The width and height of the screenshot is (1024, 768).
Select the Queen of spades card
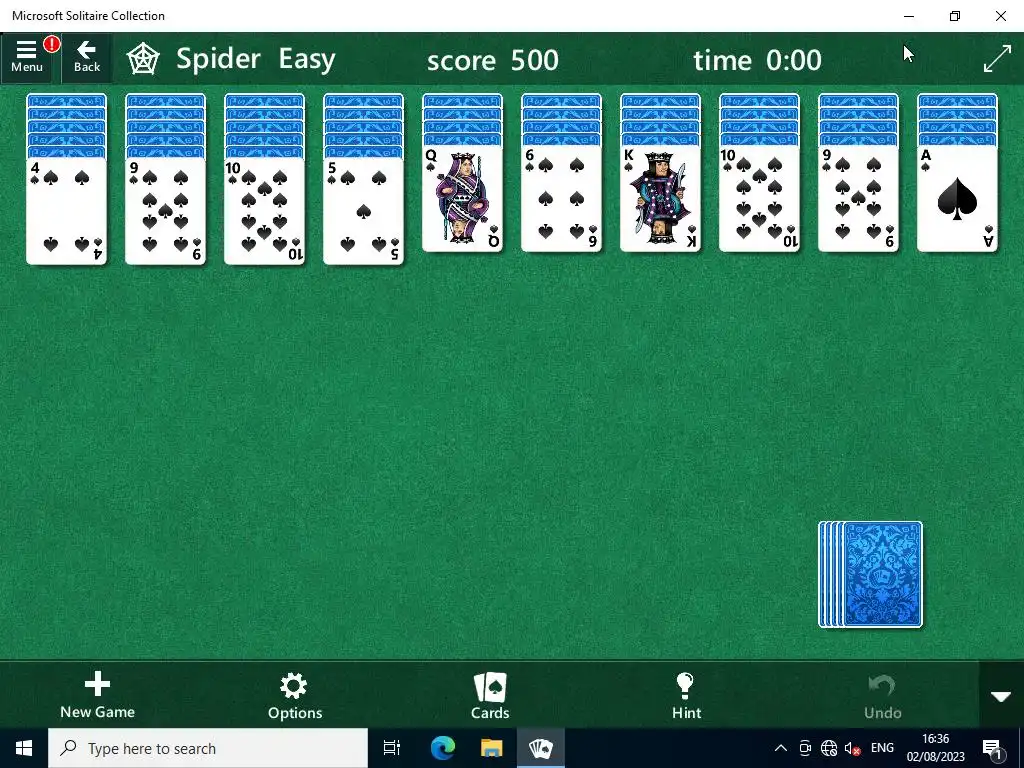point(462,199)
